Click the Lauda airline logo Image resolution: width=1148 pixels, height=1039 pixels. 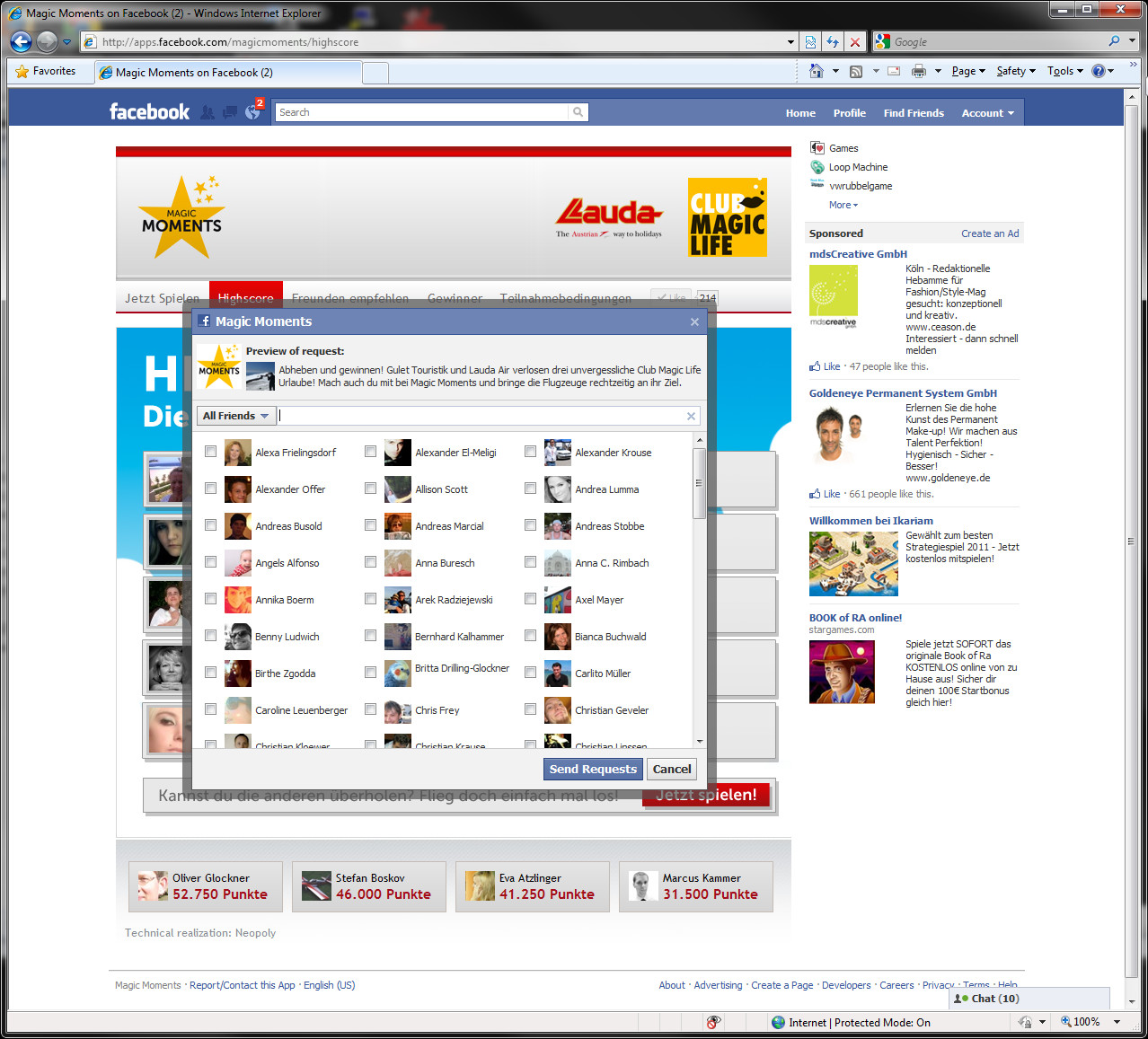[609, 218]
